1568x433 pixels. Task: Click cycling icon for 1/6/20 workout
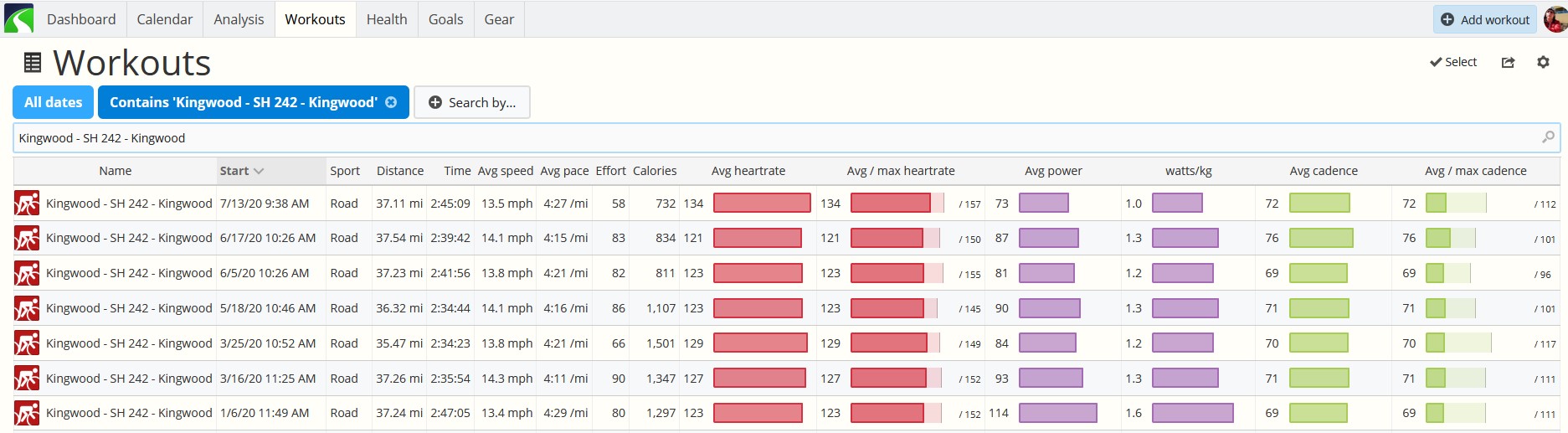[x=27, y=413]
